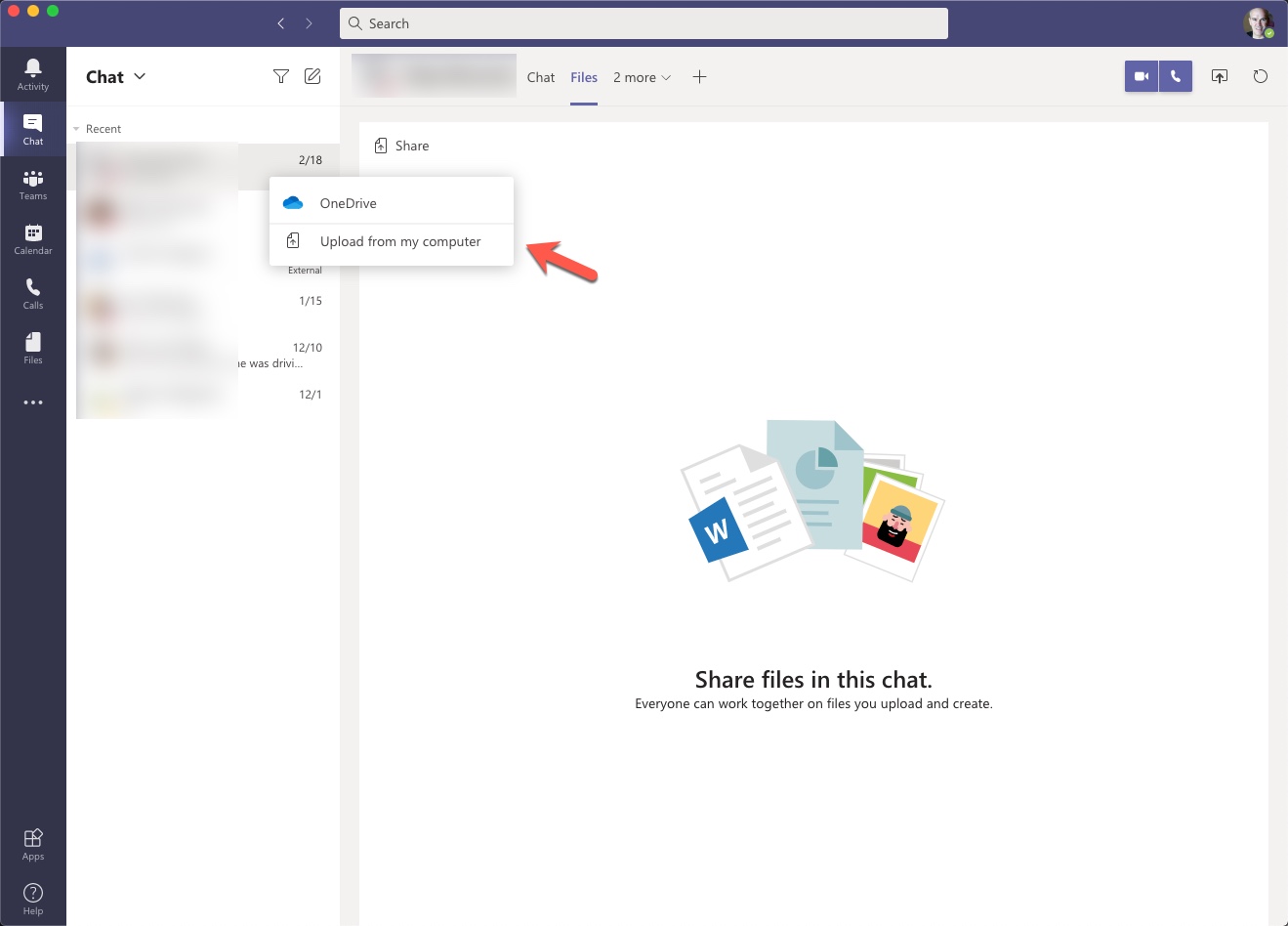Open the Files section in the sidebar
This screenshot has height=926, width=1288.
tap(33, 347)
